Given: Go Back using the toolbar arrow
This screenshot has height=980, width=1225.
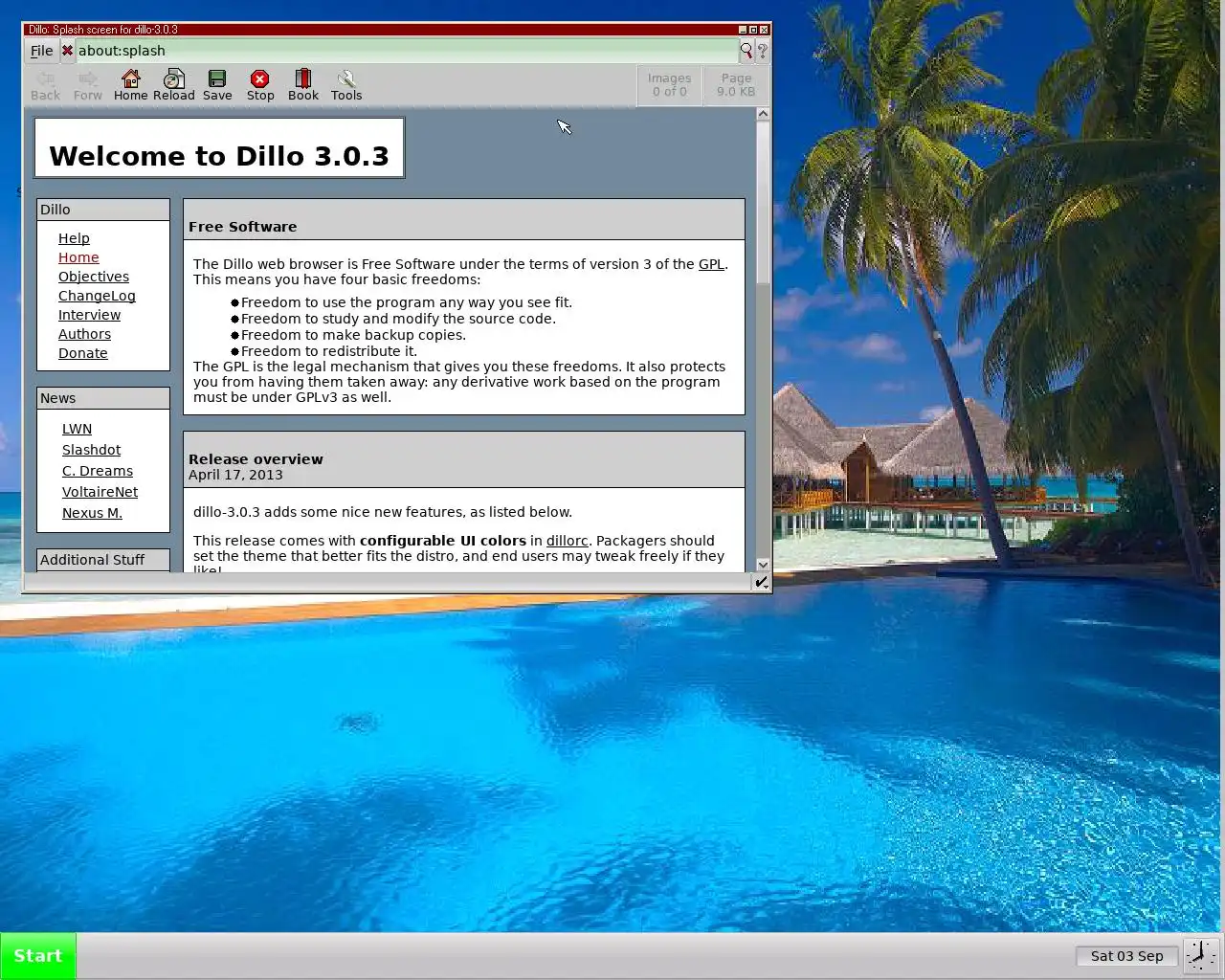Looking at the screenshot, I should (45, 85).
